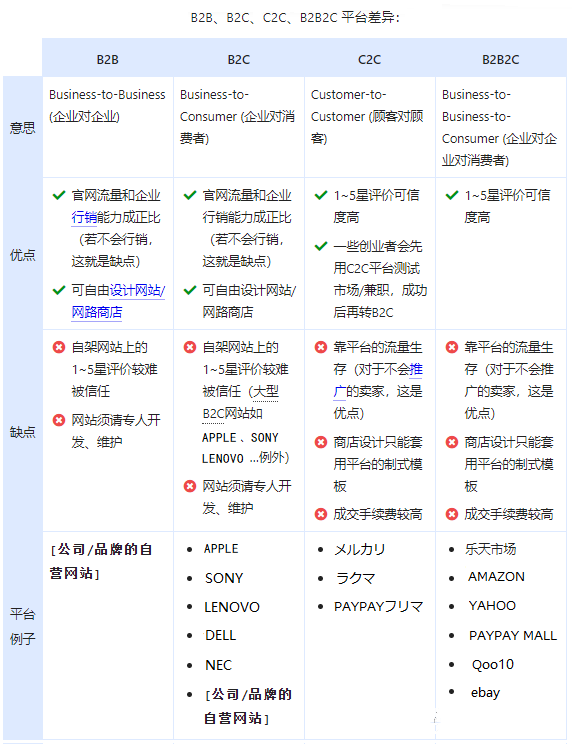
Task: Click [公司/品牌的自营网站] in B2C examples list
Action: click(x=248, y=707)
